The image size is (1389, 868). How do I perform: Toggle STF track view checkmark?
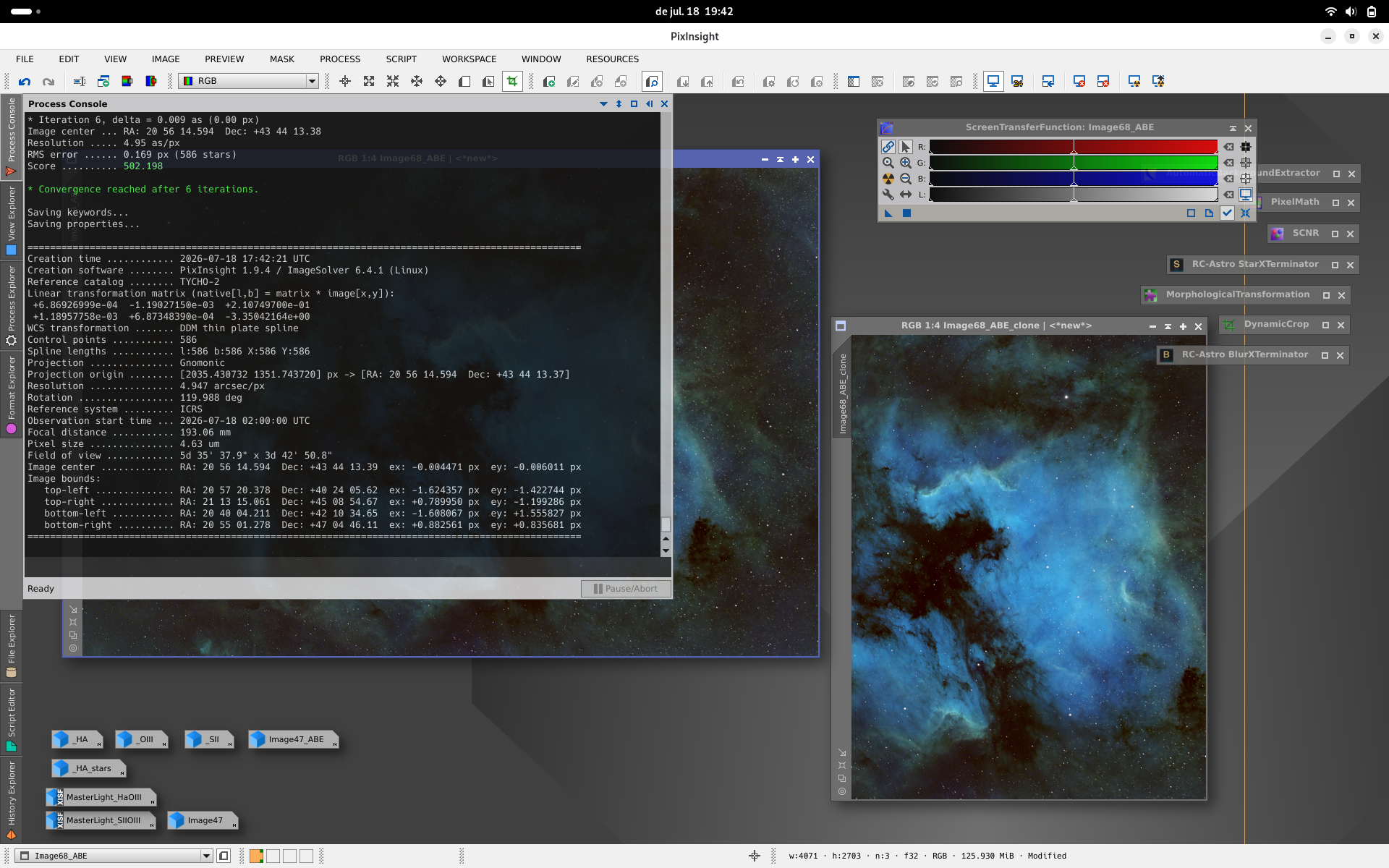pyautogui.click(x=1227, y=213)
